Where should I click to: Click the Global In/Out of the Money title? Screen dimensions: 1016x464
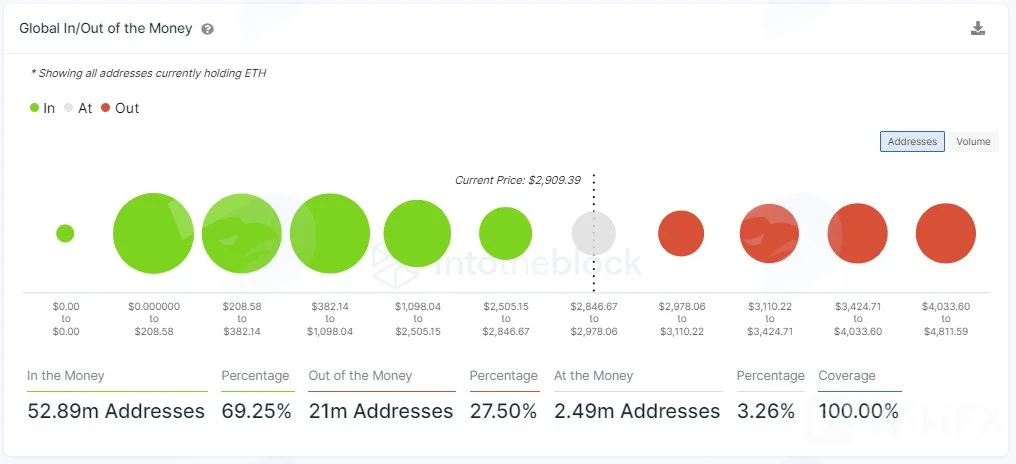[106, 29]
